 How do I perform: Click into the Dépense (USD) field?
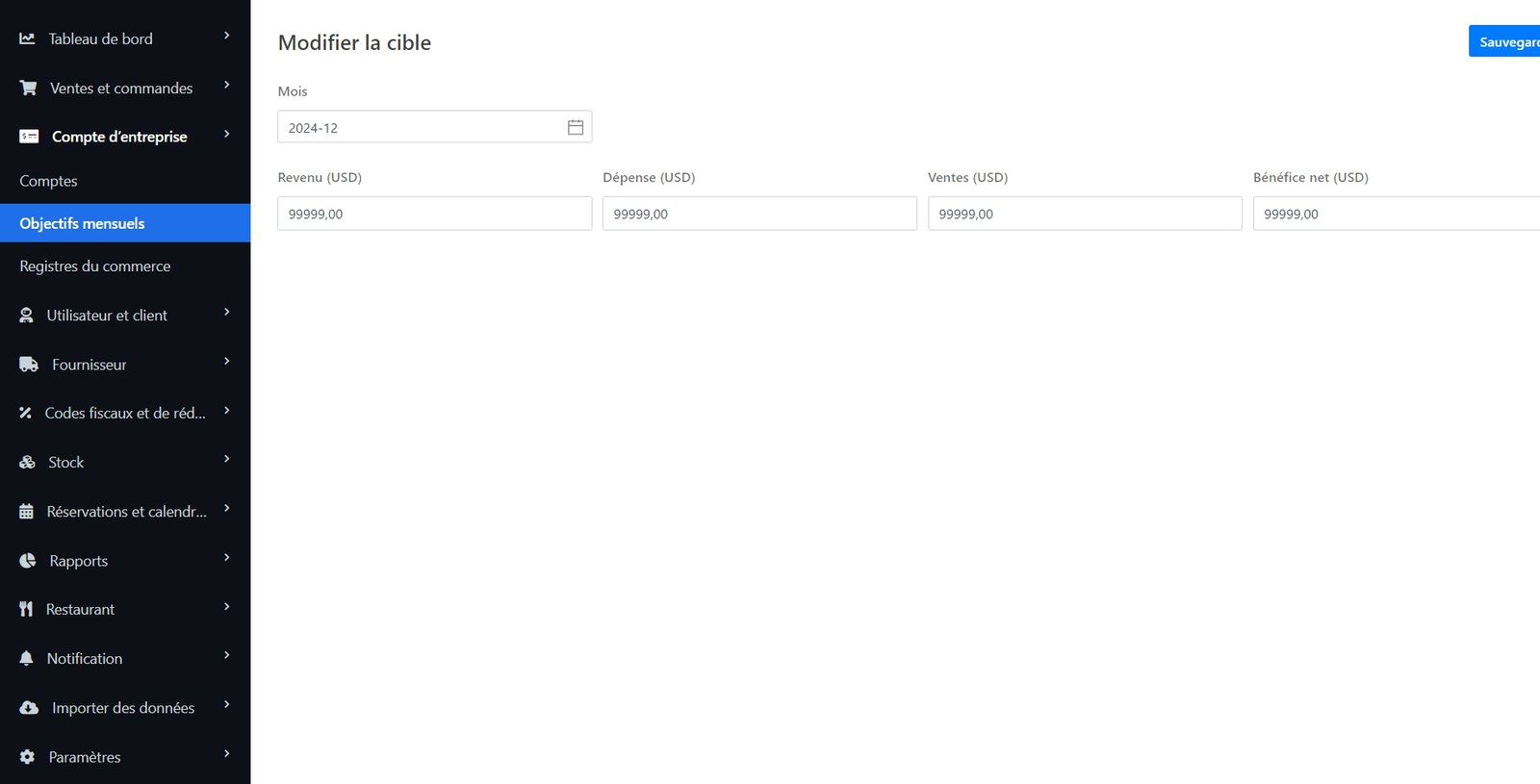coord(759,214)
